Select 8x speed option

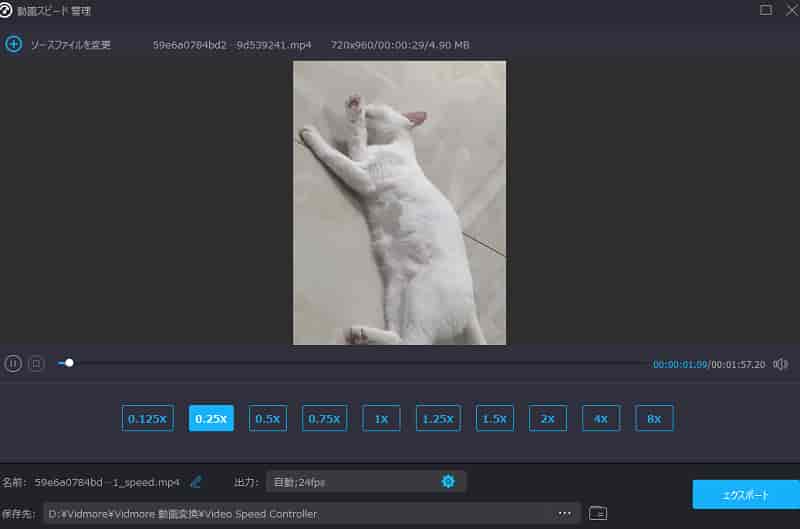click(654, 418)
